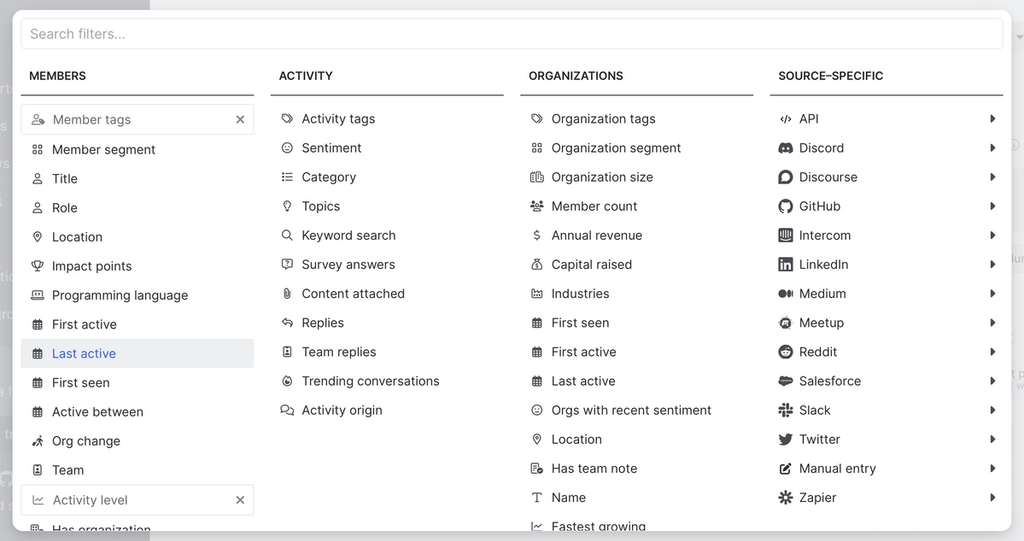Focus the Search filters input field
This screenshot has width=1024, height=541.
point(511,34)
